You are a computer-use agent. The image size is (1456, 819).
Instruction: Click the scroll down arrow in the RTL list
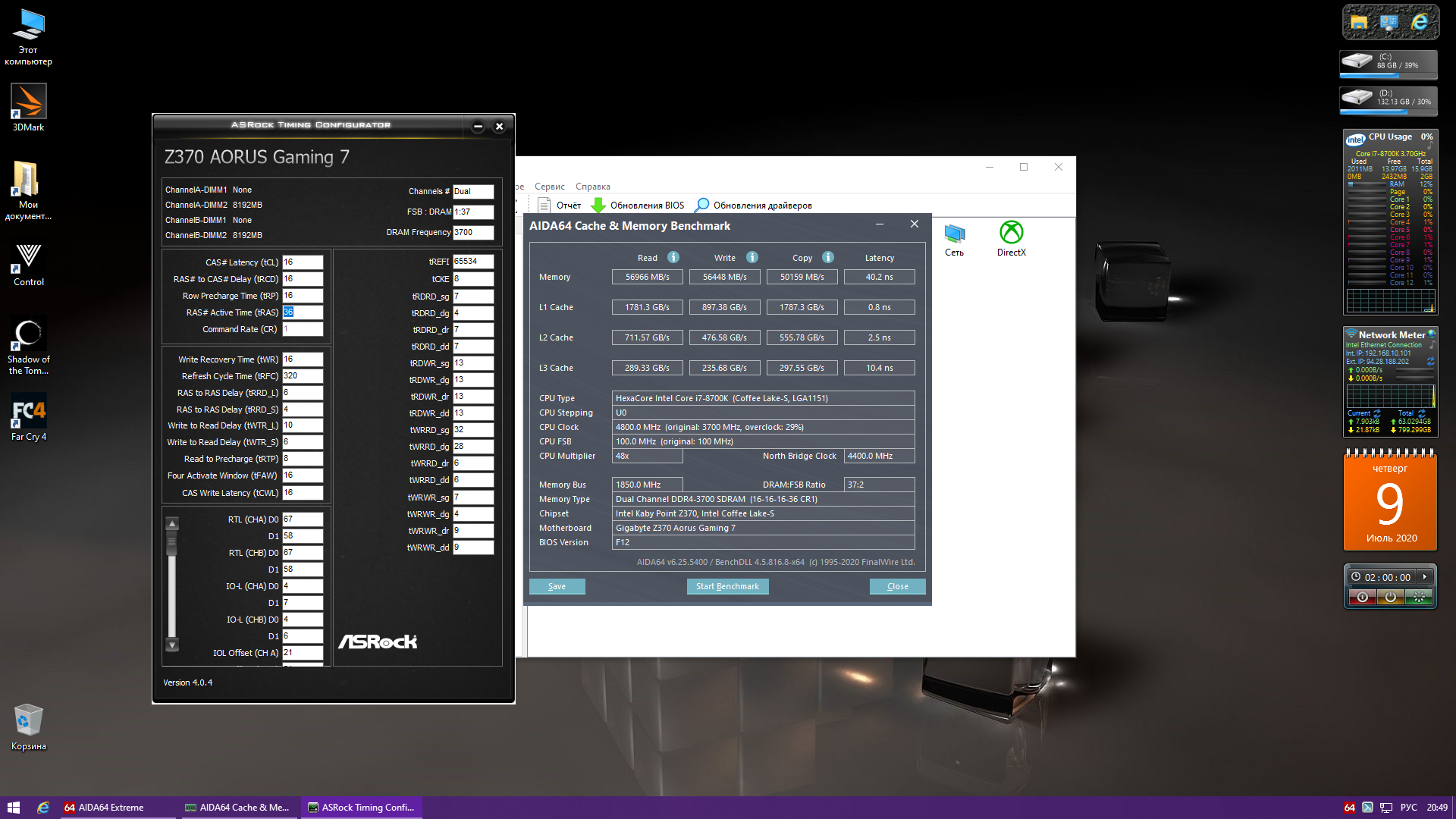172,645
